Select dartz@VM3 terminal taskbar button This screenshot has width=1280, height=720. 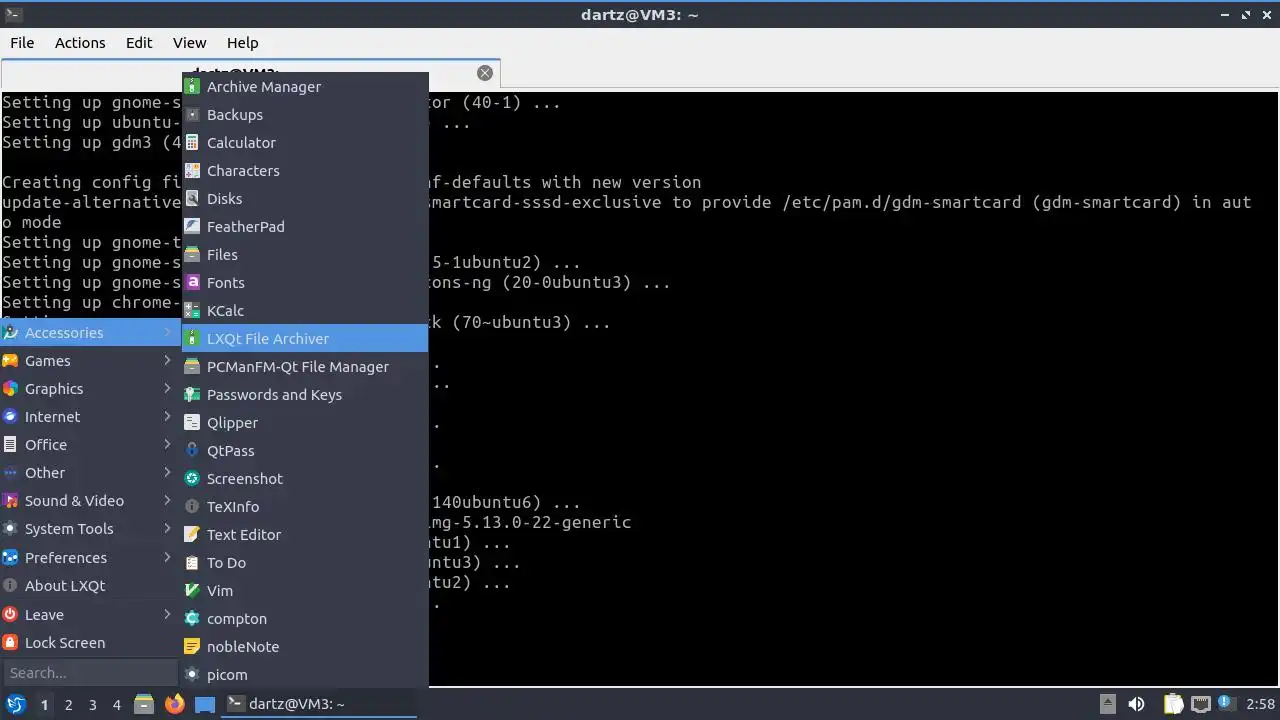[x=318, y=704]
